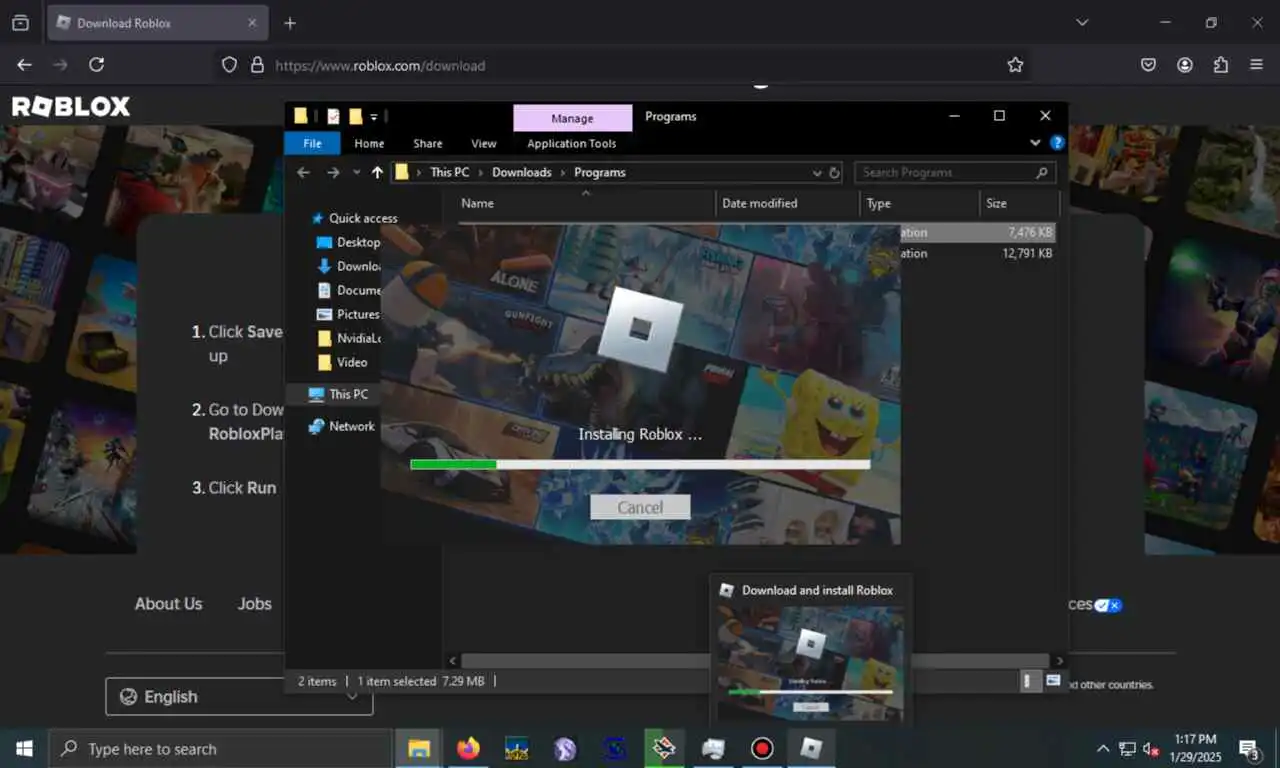The width and height of the screenshot is (1280, 768).
Task: List all browser tabs dropdown
Action: click(1082, 23)
